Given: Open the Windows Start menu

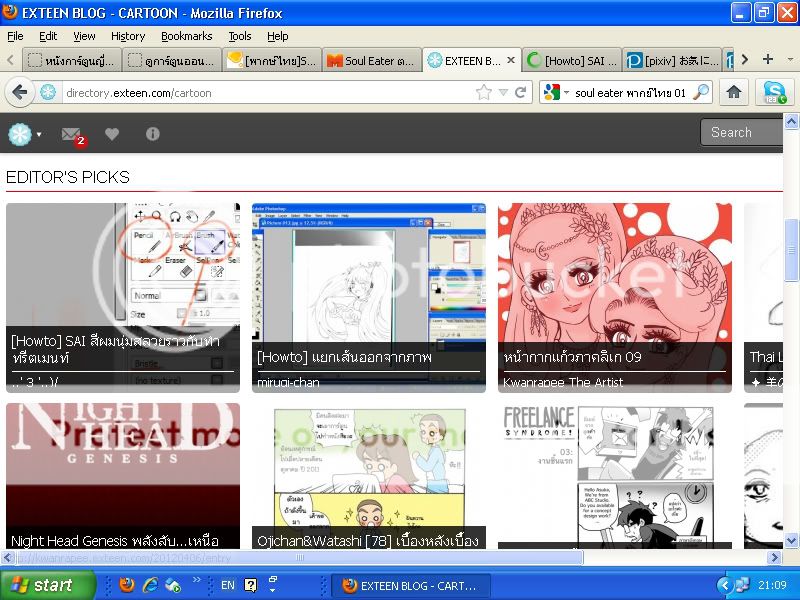Looking at the screenshot, I should pos(48,585).
